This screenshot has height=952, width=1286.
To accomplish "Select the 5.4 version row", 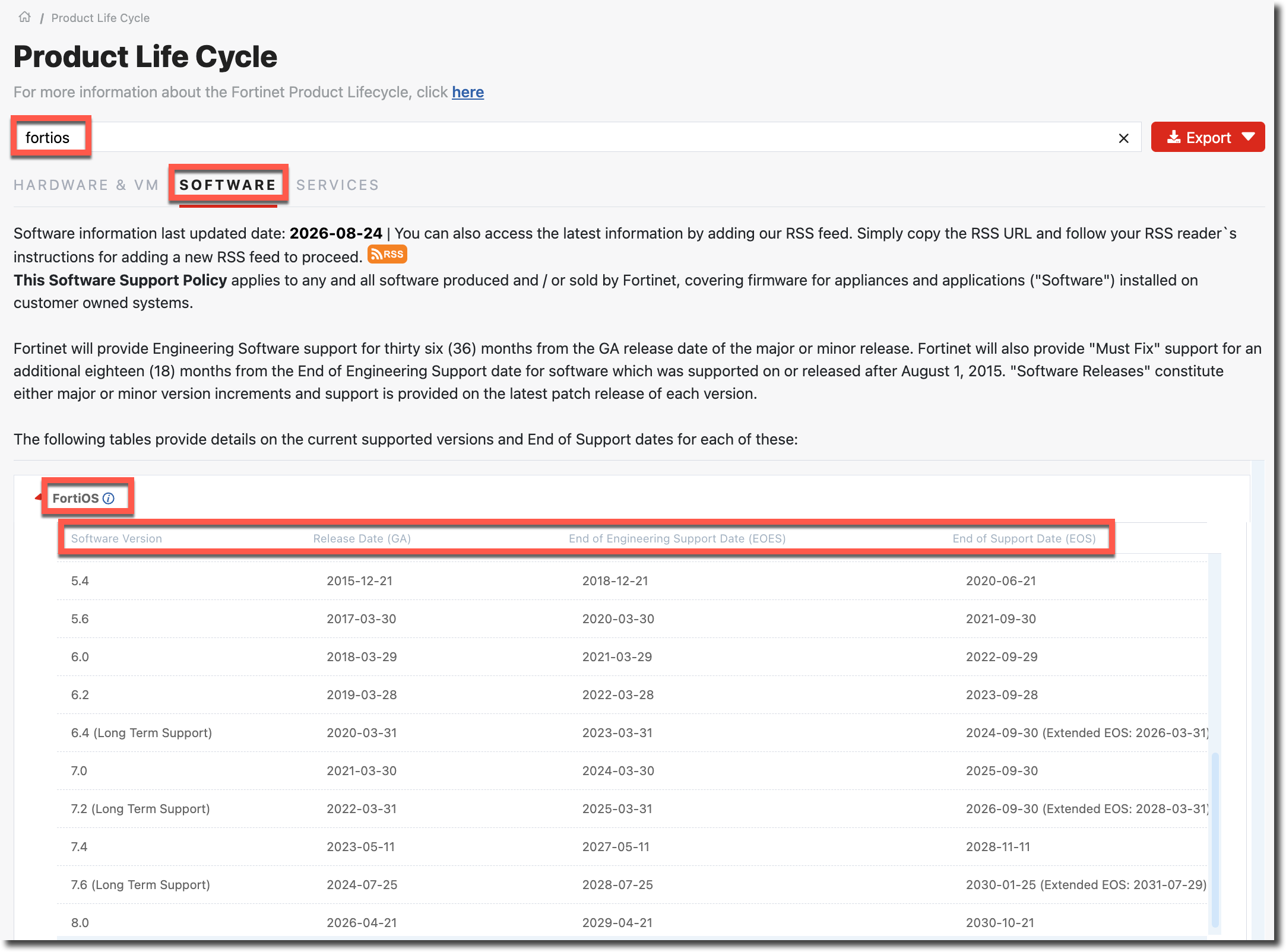I will [x=632, y=581].
